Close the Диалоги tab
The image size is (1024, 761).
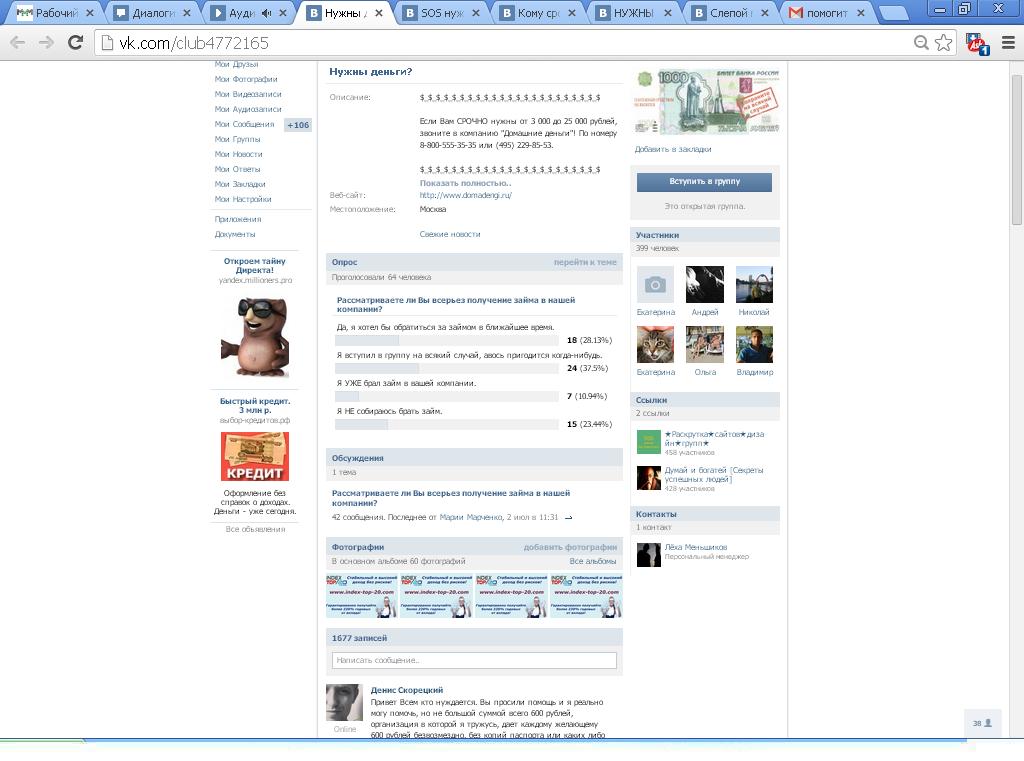(187, 12)
